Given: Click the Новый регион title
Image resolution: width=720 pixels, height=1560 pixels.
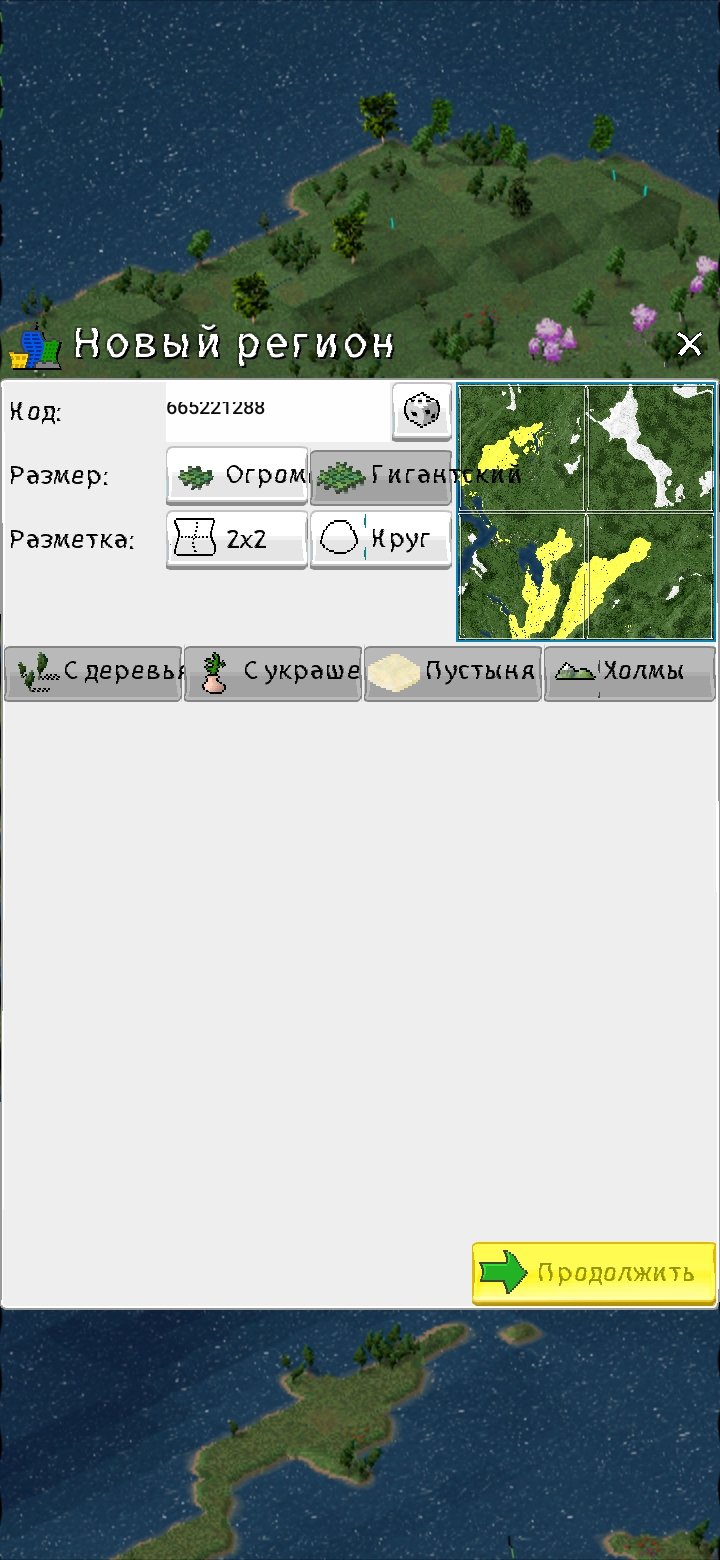Looking at the screenshot, I should tap(234, 346).
